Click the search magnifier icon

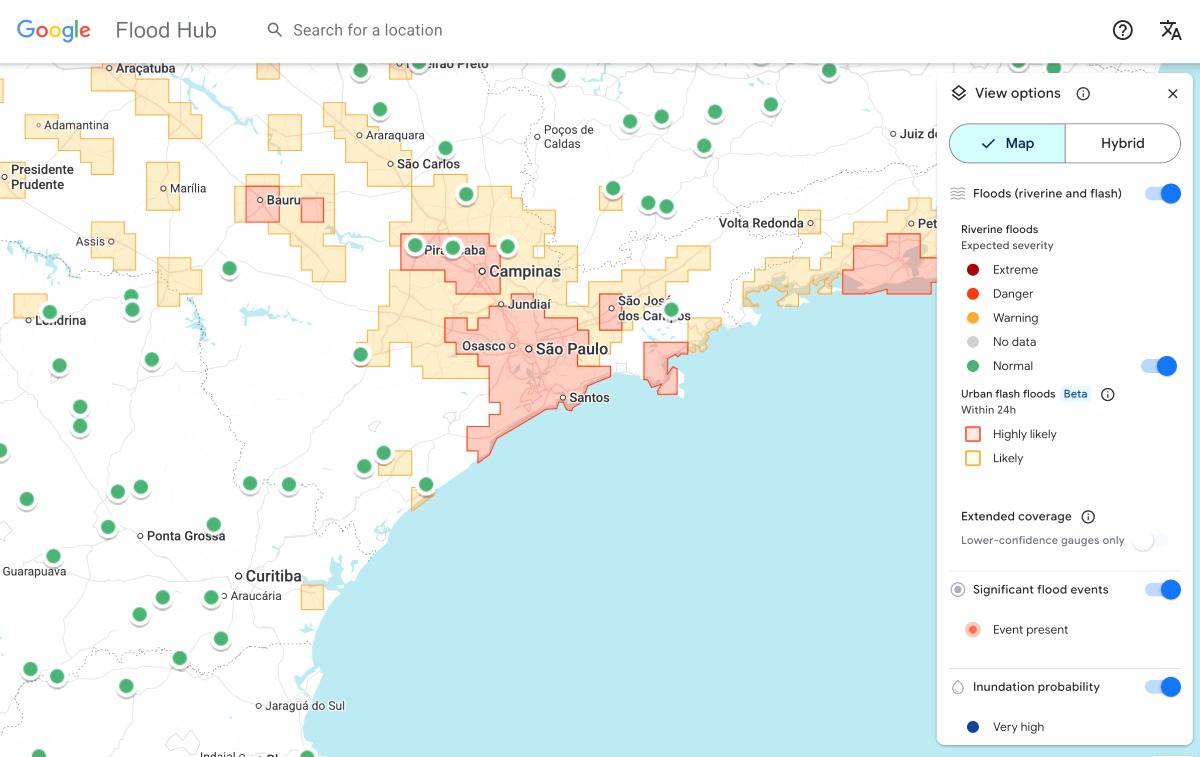pyautogui.click(x=275, y=30)
